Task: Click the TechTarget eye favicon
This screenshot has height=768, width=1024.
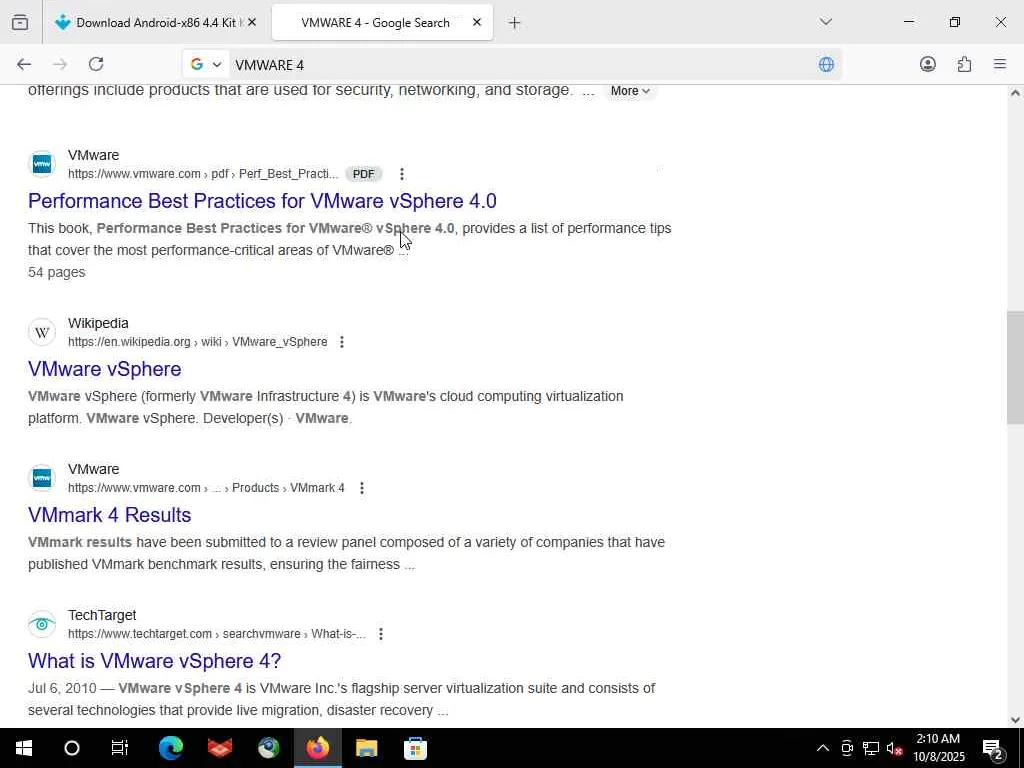Action: coord(42,624)
